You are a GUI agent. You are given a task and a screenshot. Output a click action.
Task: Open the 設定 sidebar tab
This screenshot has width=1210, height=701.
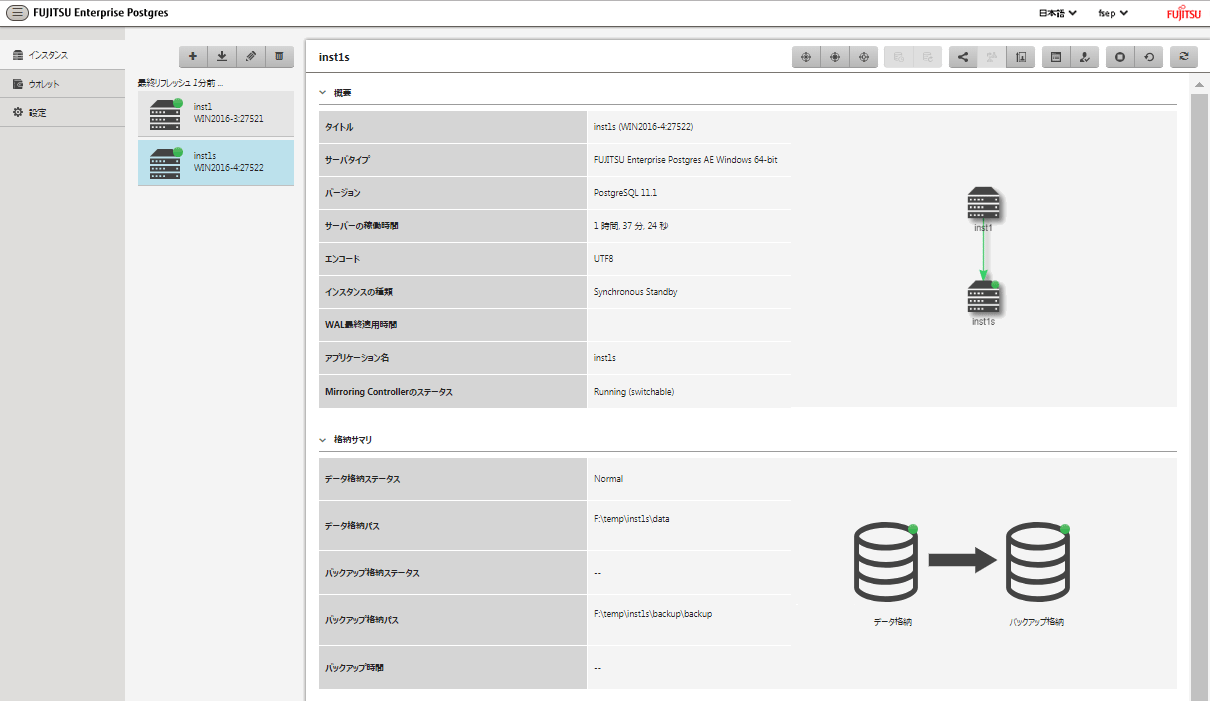tap(62, 112)
